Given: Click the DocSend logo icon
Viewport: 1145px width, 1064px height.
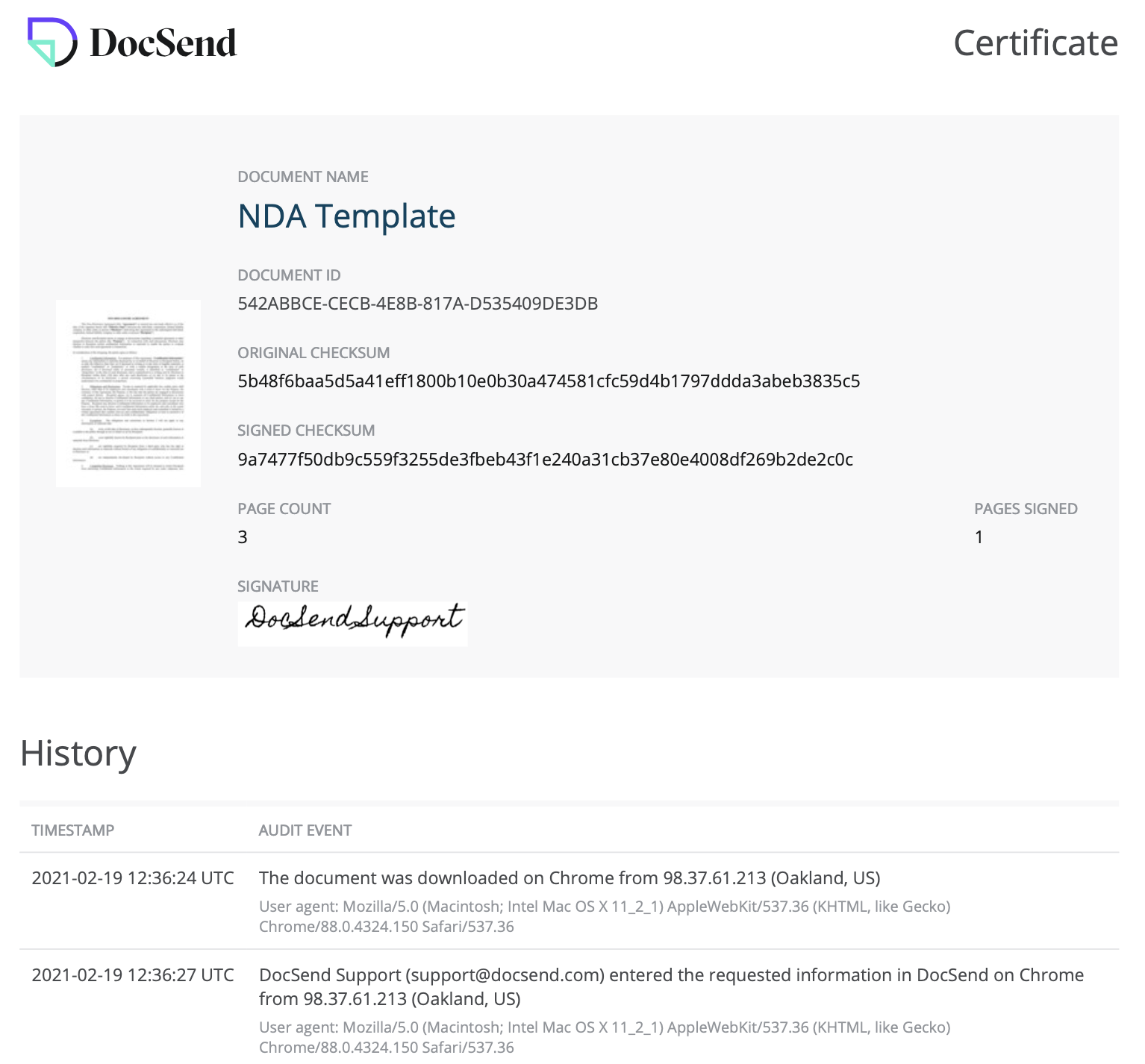Looking at the screenshot, I should pyautogui.click(x=52, y=43).
